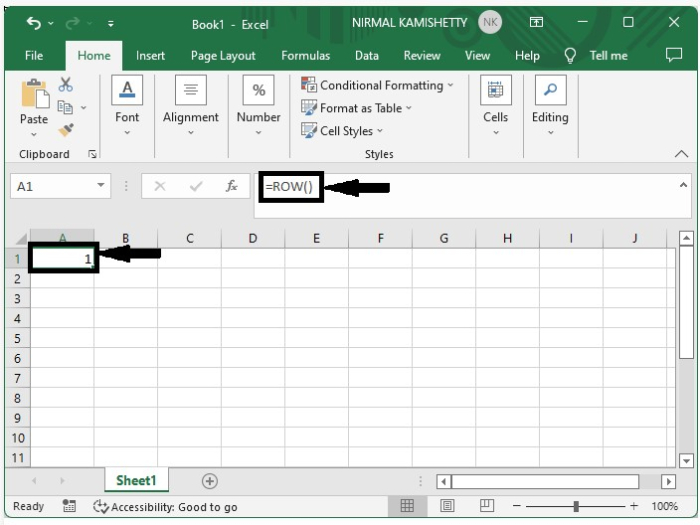Click the zoom out minus button
This screenshot has width=700, height=525.
tap(517, 506)
